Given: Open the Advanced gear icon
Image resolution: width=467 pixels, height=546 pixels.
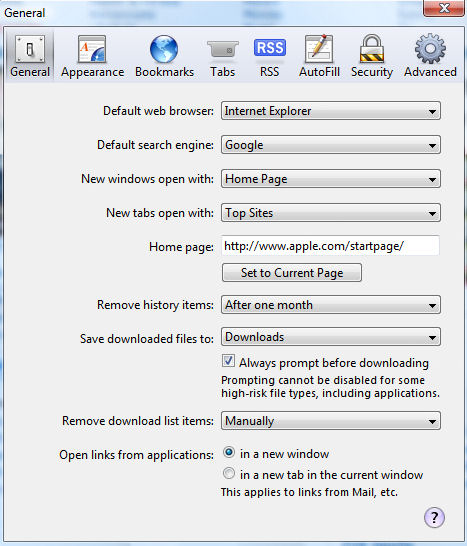Looking at the screenshot, I should click(430, 48).
